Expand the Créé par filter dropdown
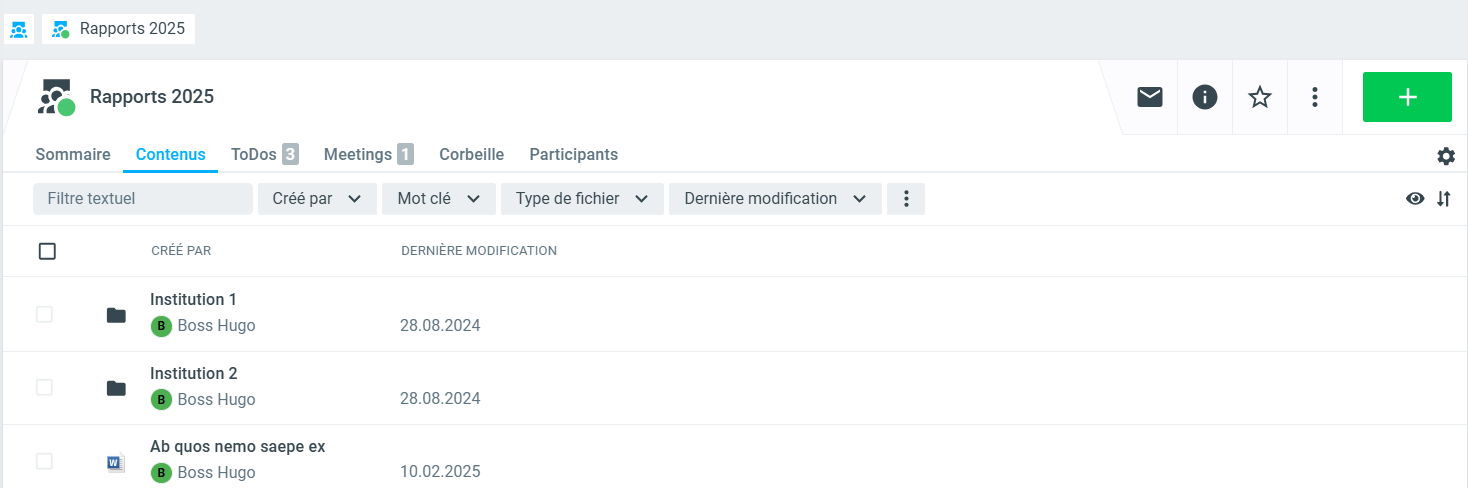Image resolution: width=1468 pixels, height=488 pixels. coord(317,199)
